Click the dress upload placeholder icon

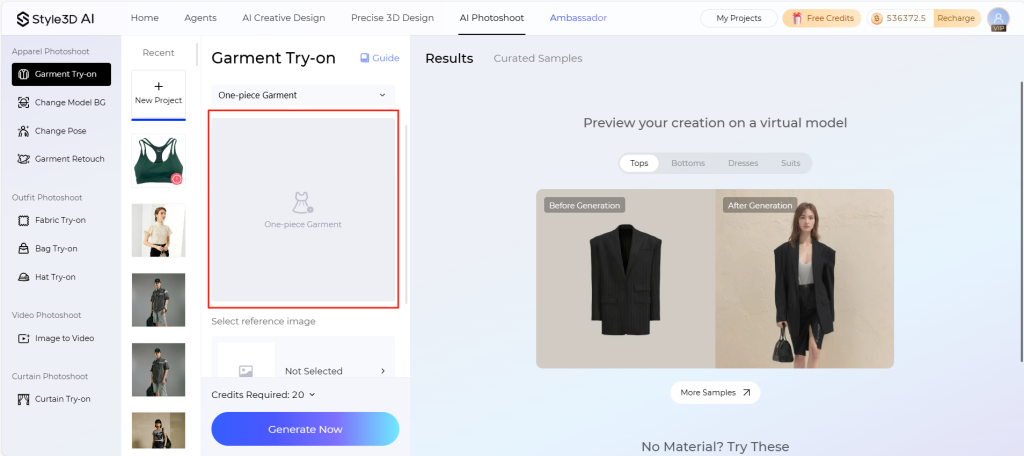click(x=302, y=203)
